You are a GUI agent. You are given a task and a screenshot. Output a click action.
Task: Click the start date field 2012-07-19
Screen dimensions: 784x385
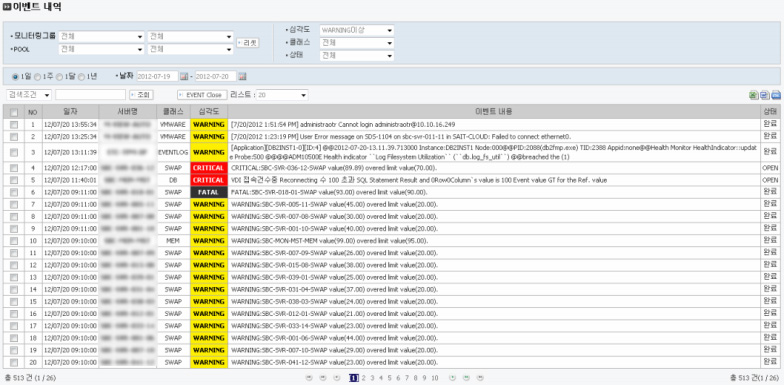coord(158,76)
